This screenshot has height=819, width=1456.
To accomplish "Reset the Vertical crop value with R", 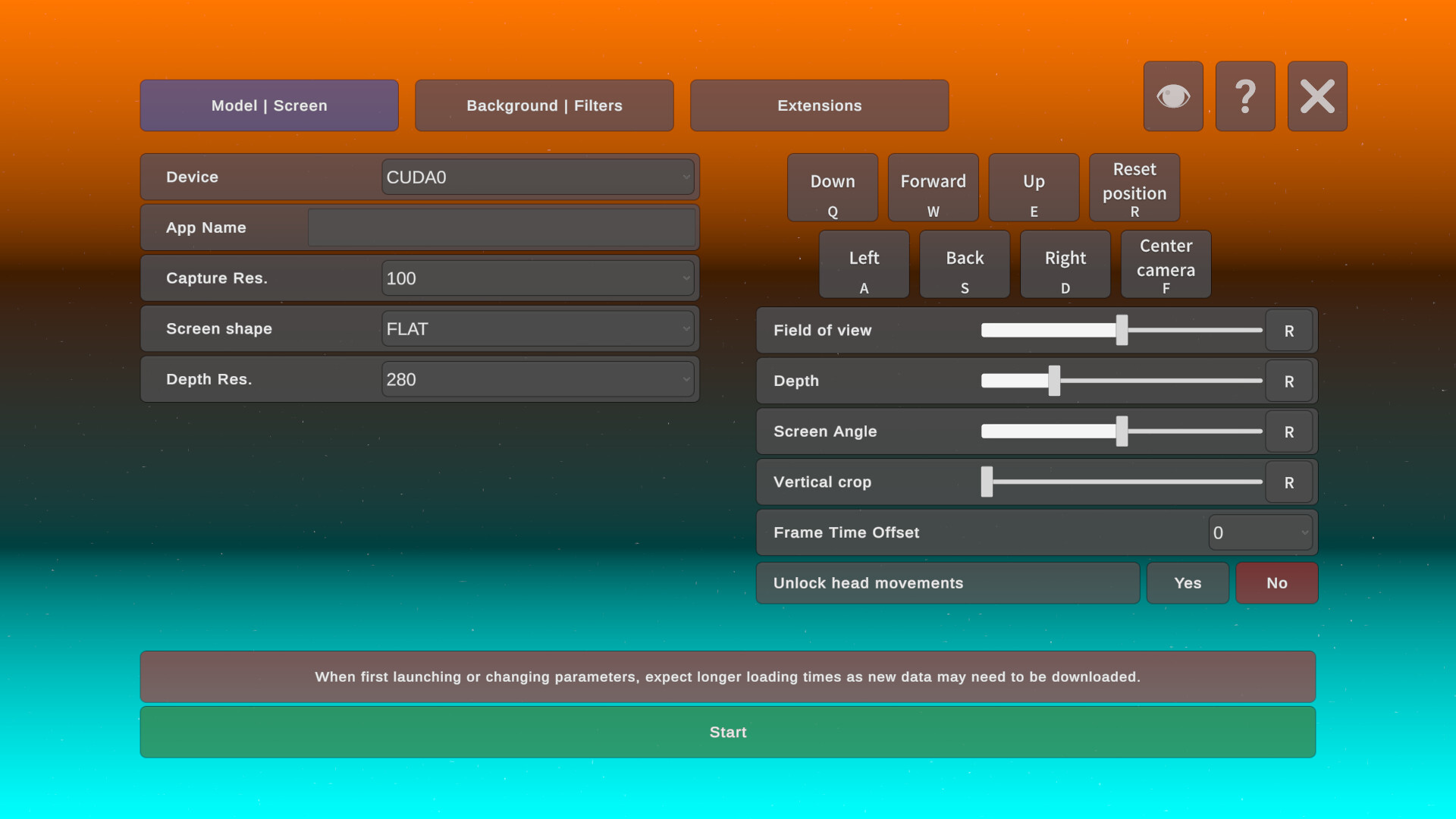I will [x=1288, y=482].
